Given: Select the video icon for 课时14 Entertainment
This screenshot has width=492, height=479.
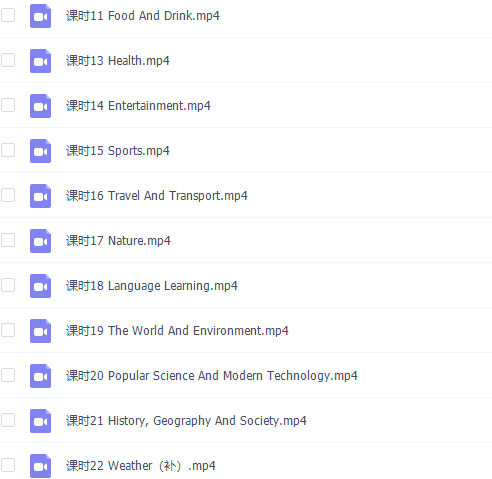Looking at the screenshot, I should click(40, 106).
